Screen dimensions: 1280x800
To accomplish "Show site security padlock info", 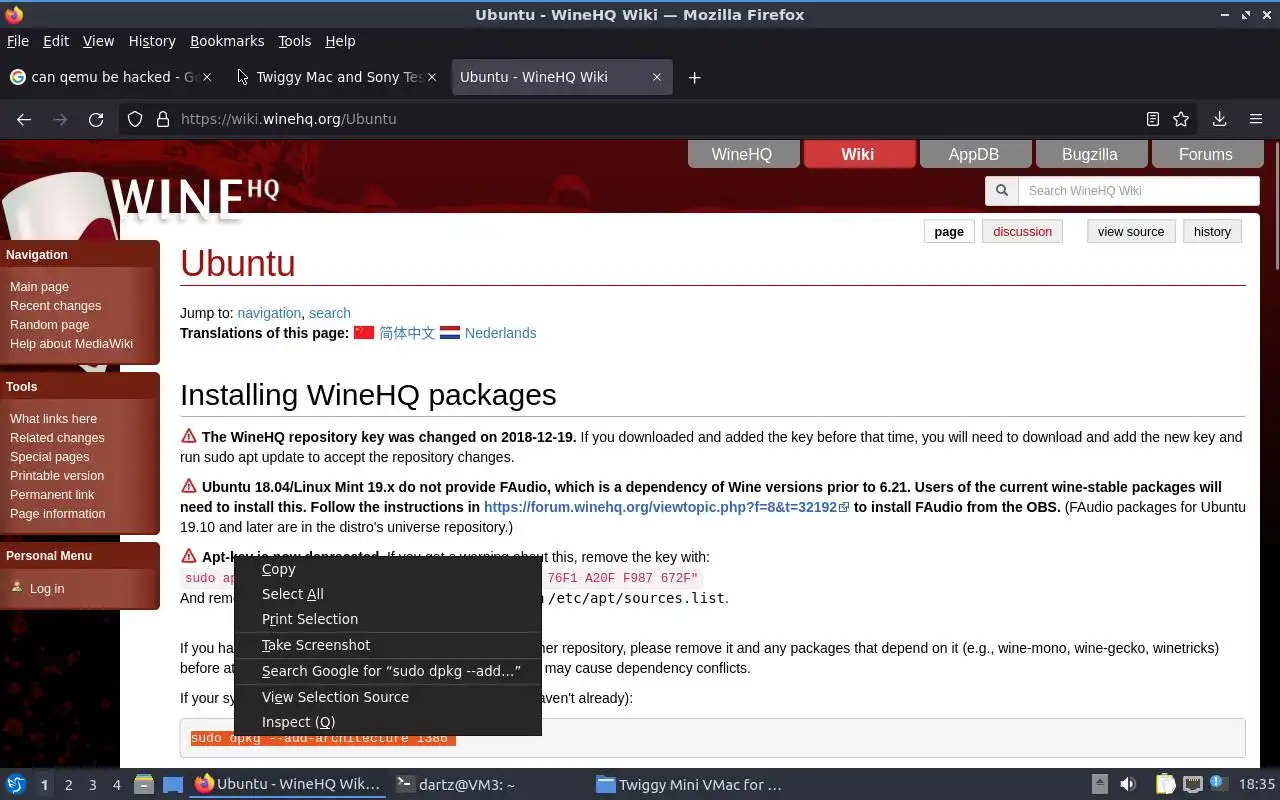I will [163, 119].
